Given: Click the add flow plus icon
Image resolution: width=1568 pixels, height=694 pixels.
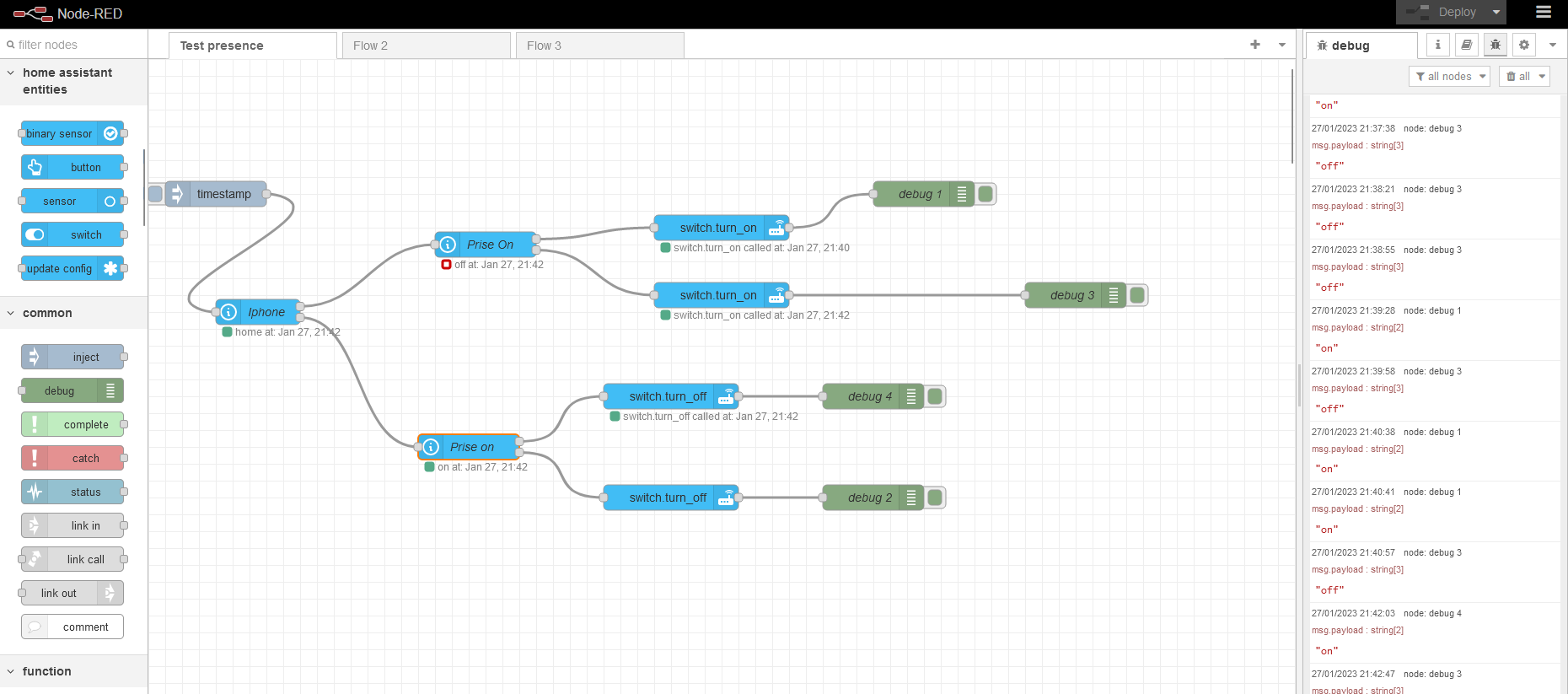Looking at the screenshot, I should [1254, 45].
